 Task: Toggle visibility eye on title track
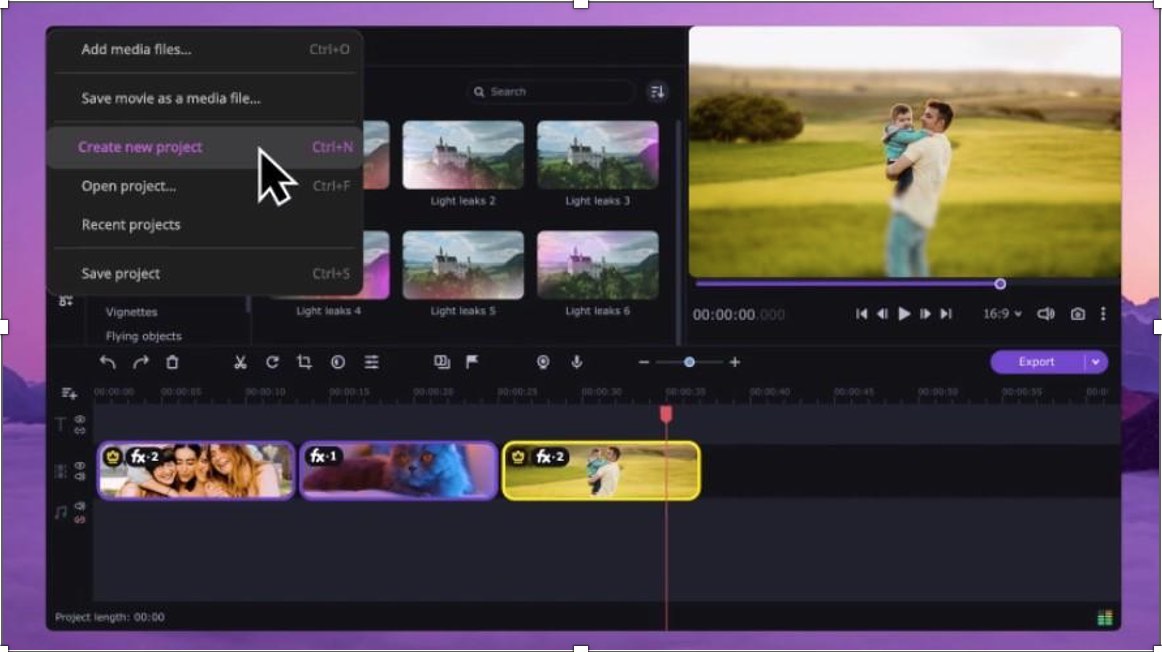click(x=80, y=420)
